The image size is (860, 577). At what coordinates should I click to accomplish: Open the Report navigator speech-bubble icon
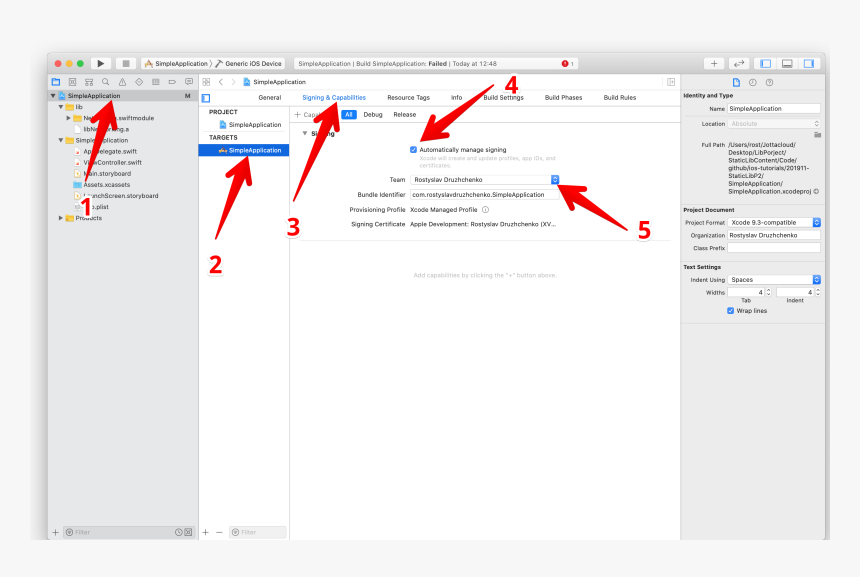coord(189,82)
